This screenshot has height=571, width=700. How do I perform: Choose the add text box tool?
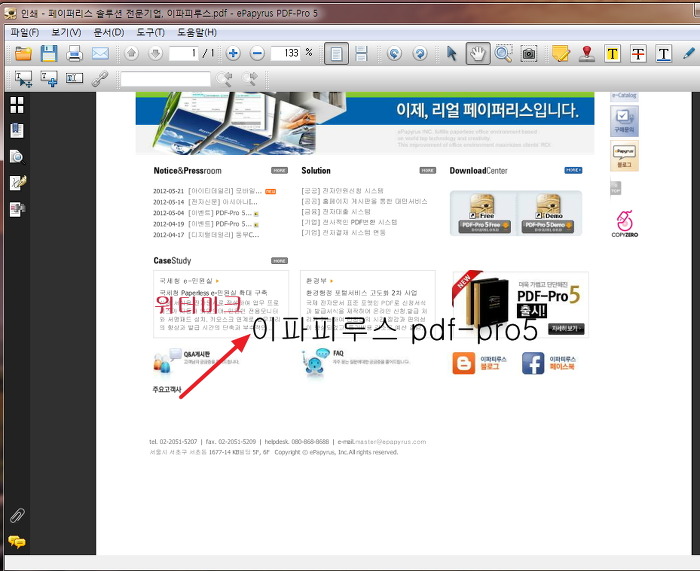tap(49, 79)
